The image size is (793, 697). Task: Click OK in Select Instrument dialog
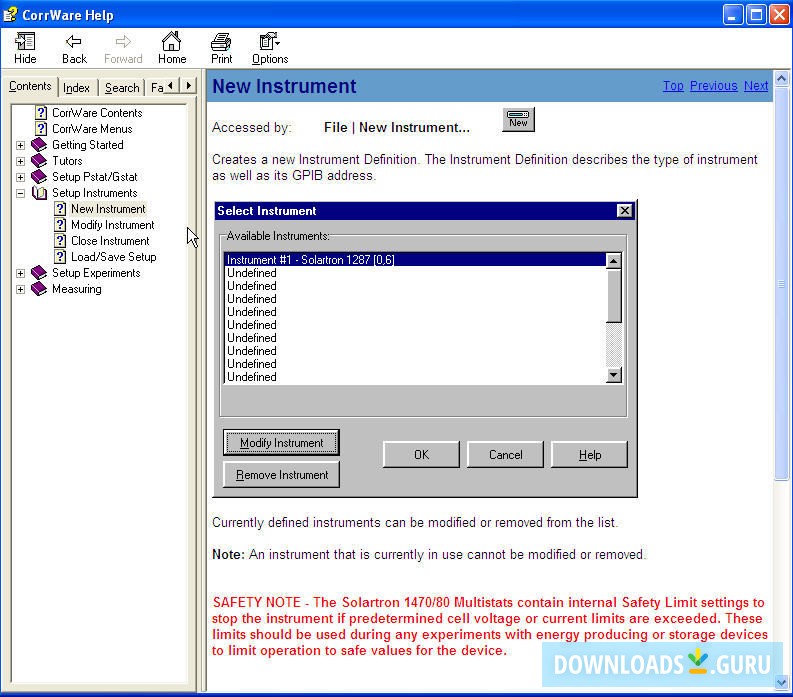pyautogui.click(x=421, y=454)
